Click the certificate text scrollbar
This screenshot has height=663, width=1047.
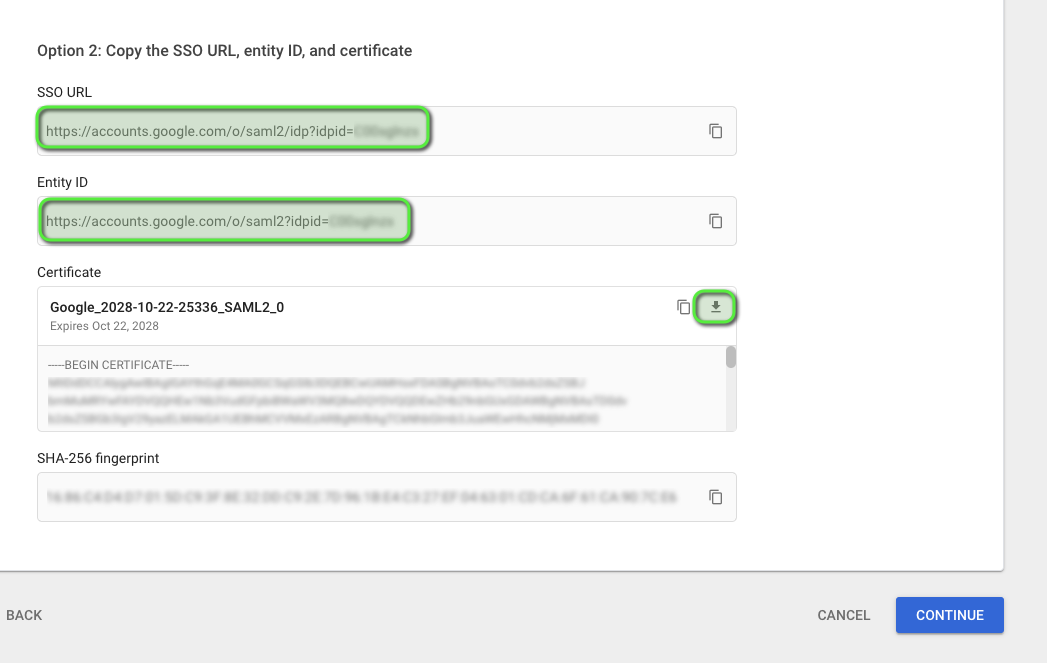pos(731,357)
